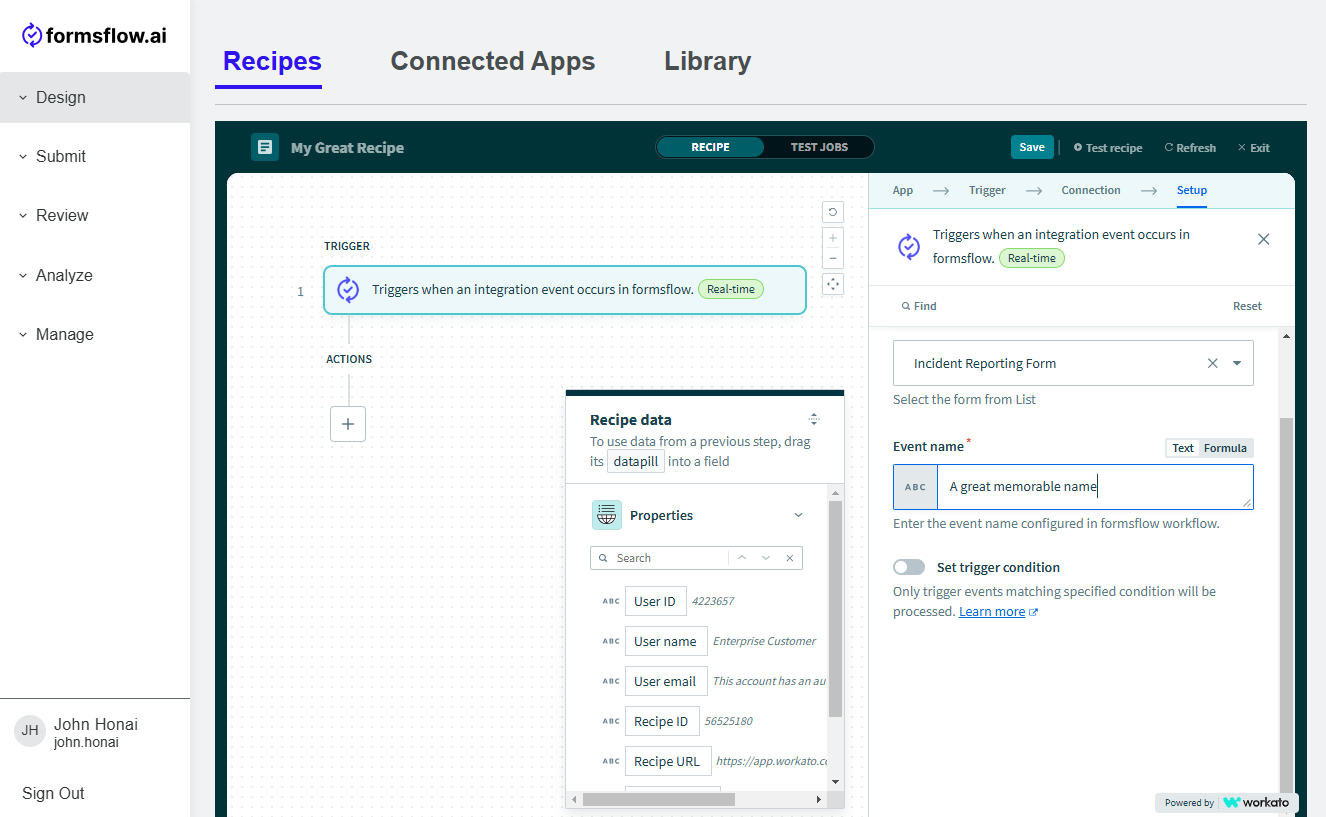The image size is (1326, 817).
Task: Click Sign Out
Action: [x=53, y=793]
